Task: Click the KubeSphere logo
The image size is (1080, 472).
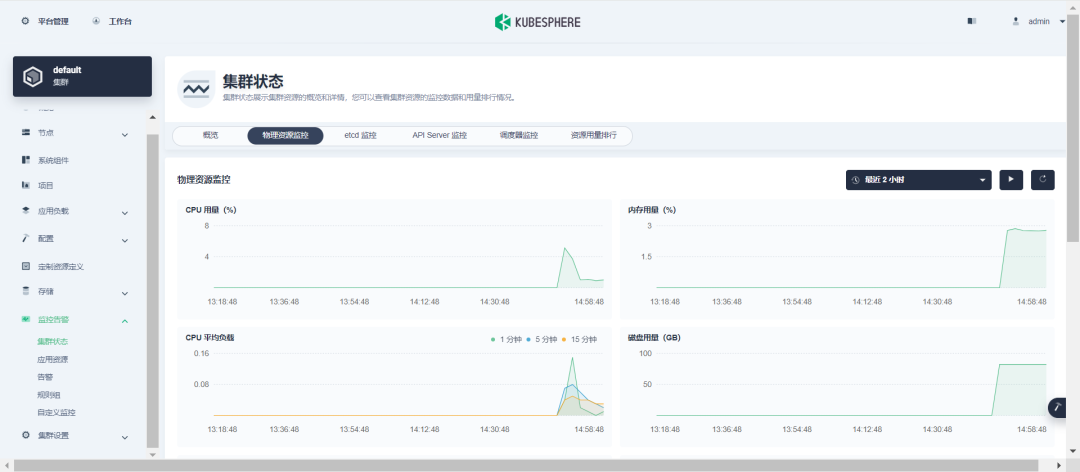Action: coord(537,22)
